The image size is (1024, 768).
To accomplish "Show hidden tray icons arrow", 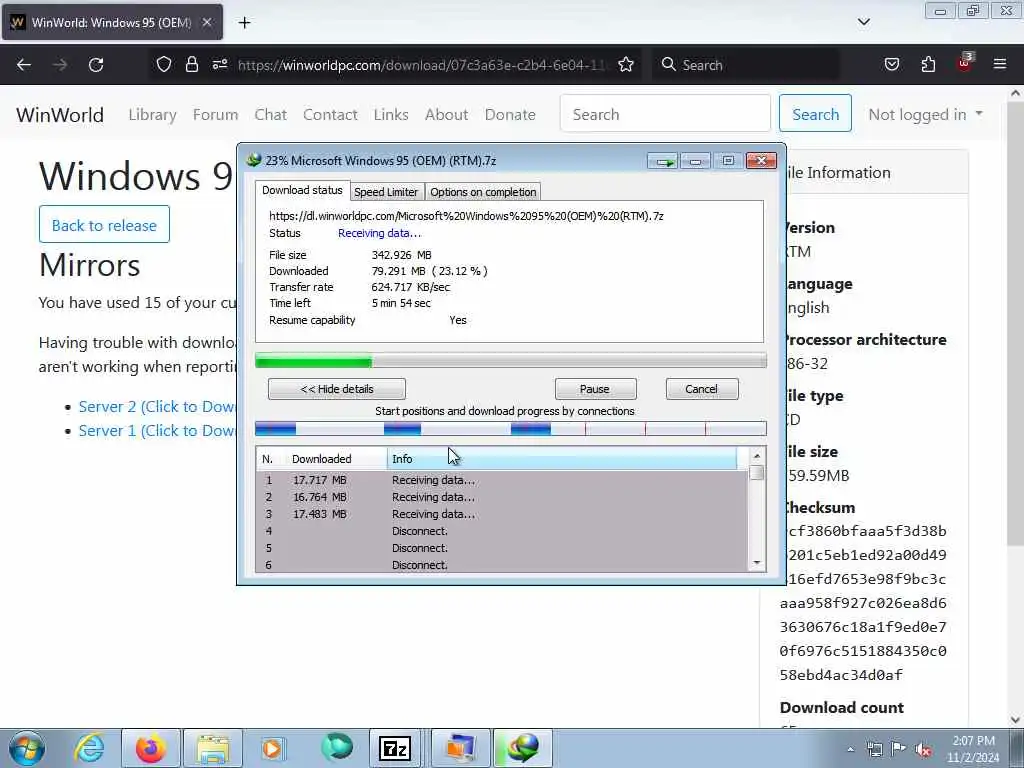I will pos(850,749).
